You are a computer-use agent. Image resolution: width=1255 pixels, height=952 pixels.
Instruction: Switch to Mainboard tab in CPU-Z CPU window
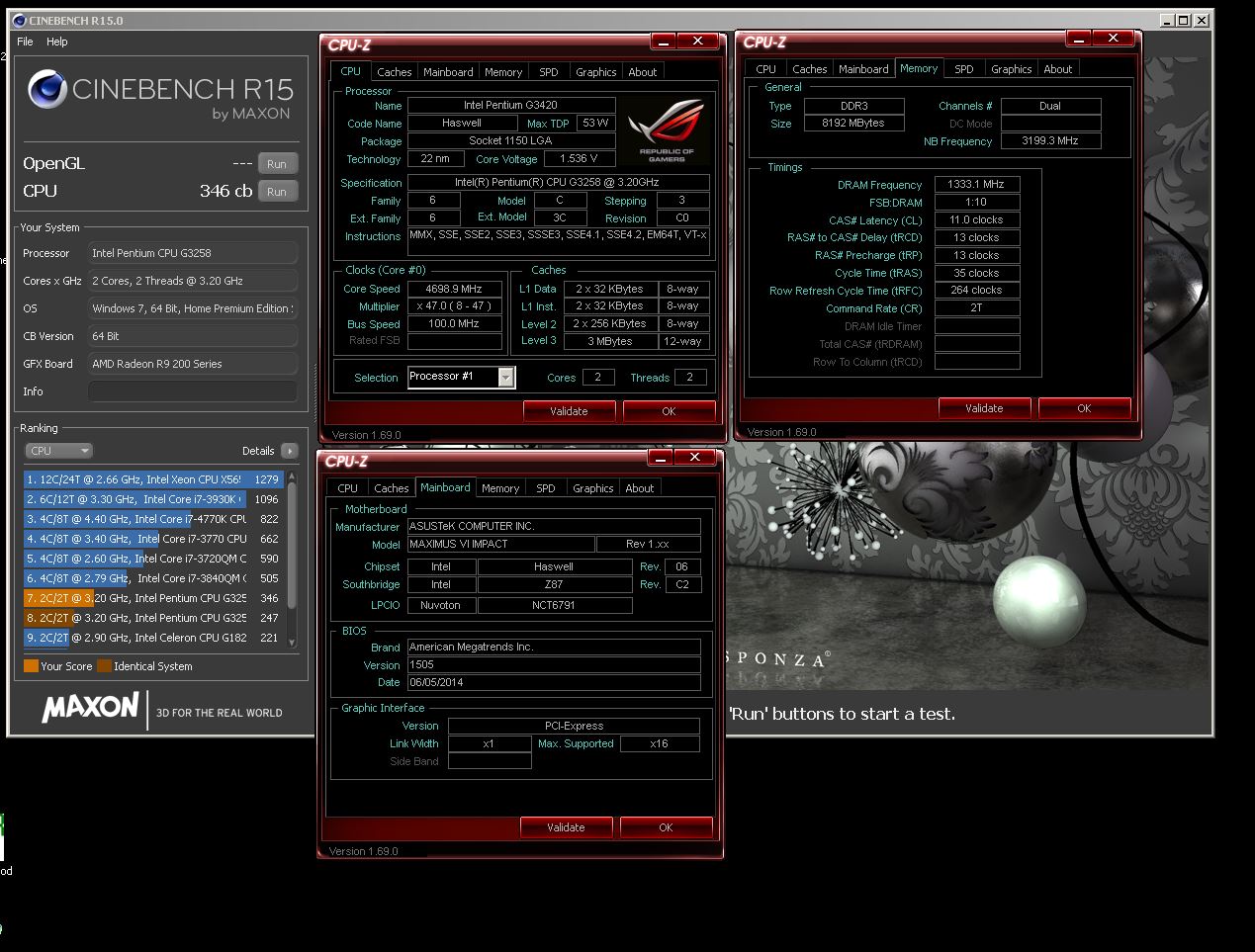click(x=448, y=72)
